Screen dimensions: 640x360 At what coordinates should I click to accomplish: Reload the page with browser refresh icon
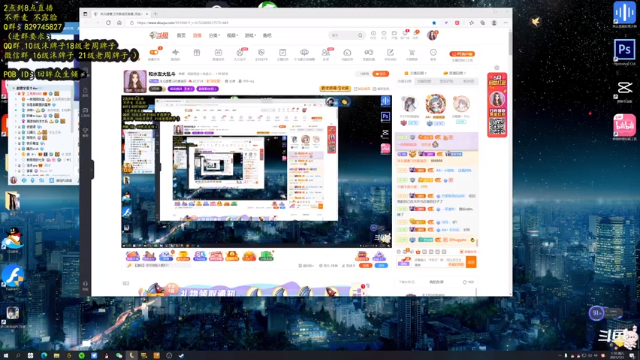click(x=108, y=23)
